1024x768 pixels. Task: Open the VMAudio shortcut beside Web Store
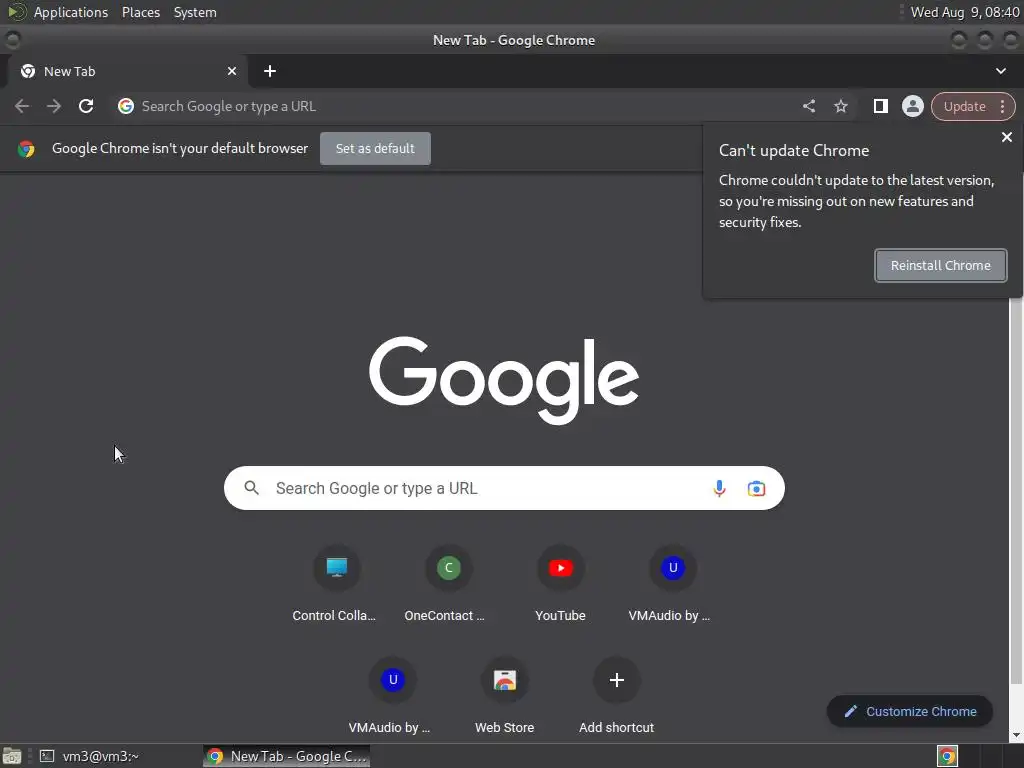pyautogui.click(x=392, y=694)
